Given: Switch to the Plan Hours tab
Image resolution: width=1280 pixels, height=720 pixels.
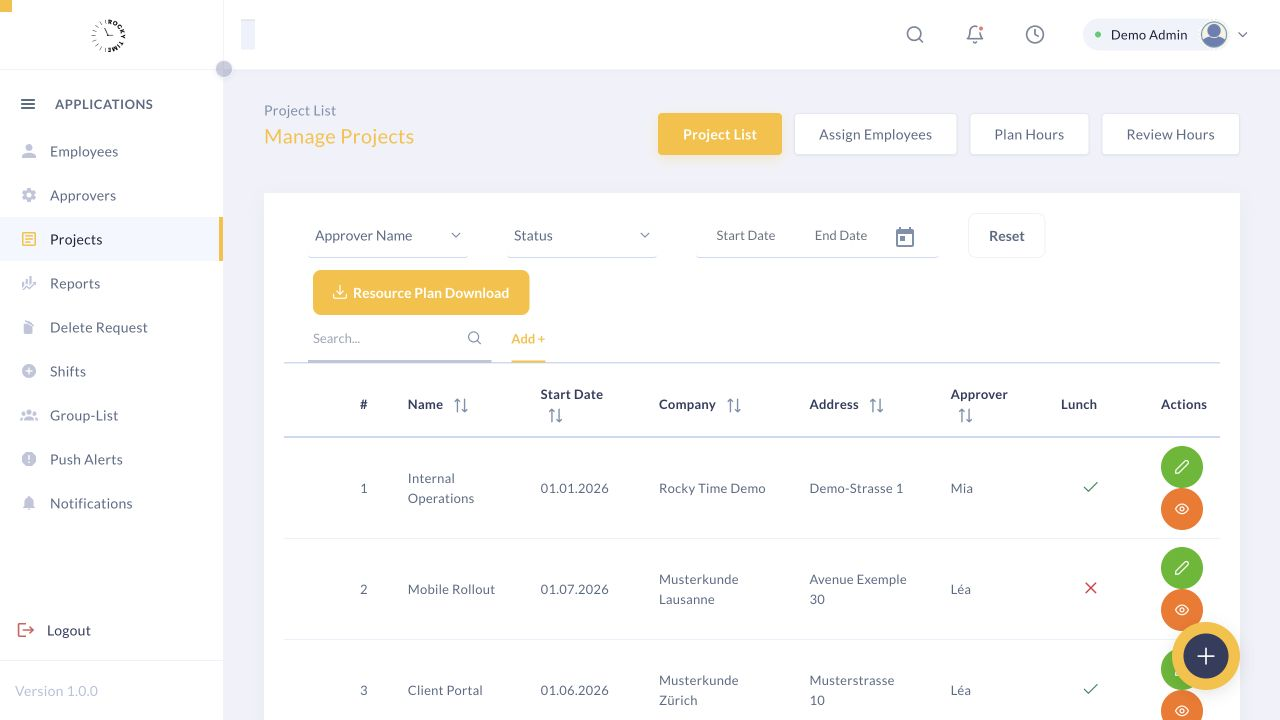Looking at the screenshot, I should tap(1029, 134).
